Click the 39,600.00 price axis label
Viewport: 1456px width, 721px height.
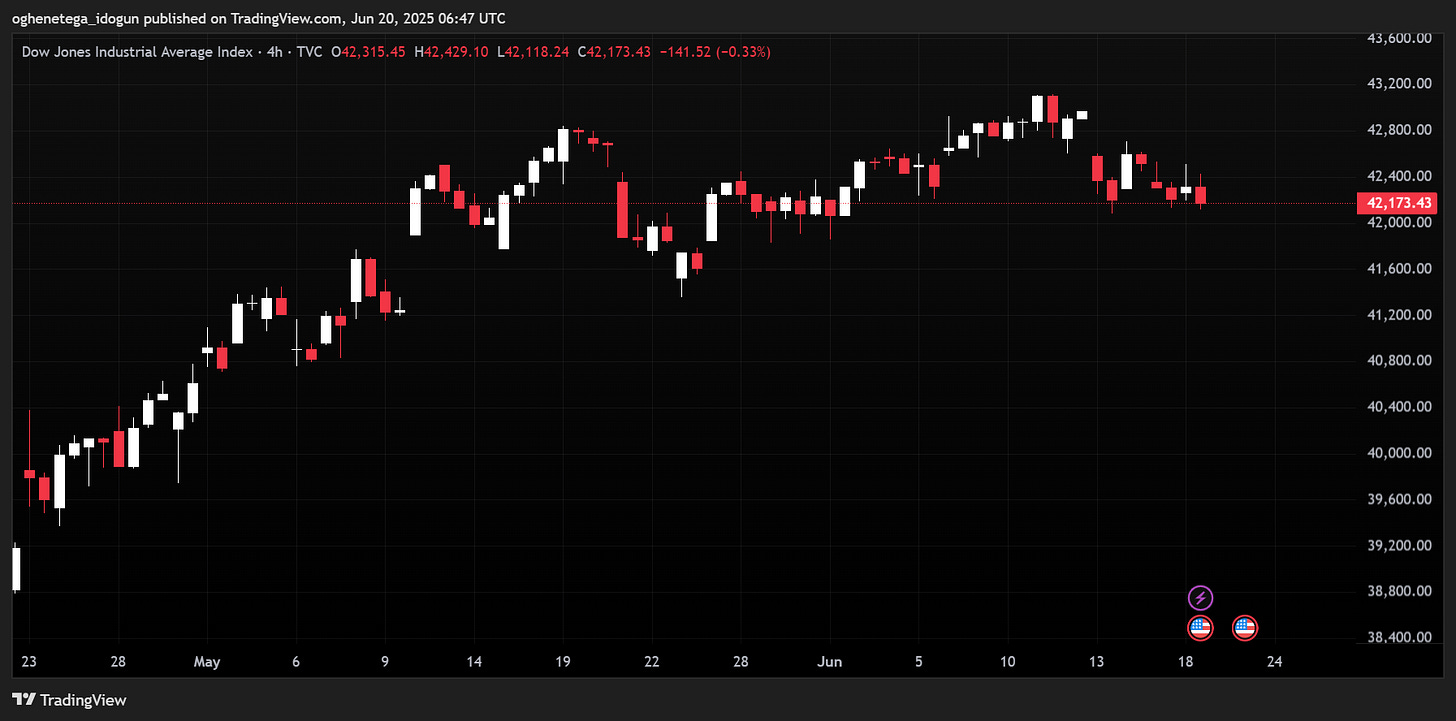coord(1400,499)
